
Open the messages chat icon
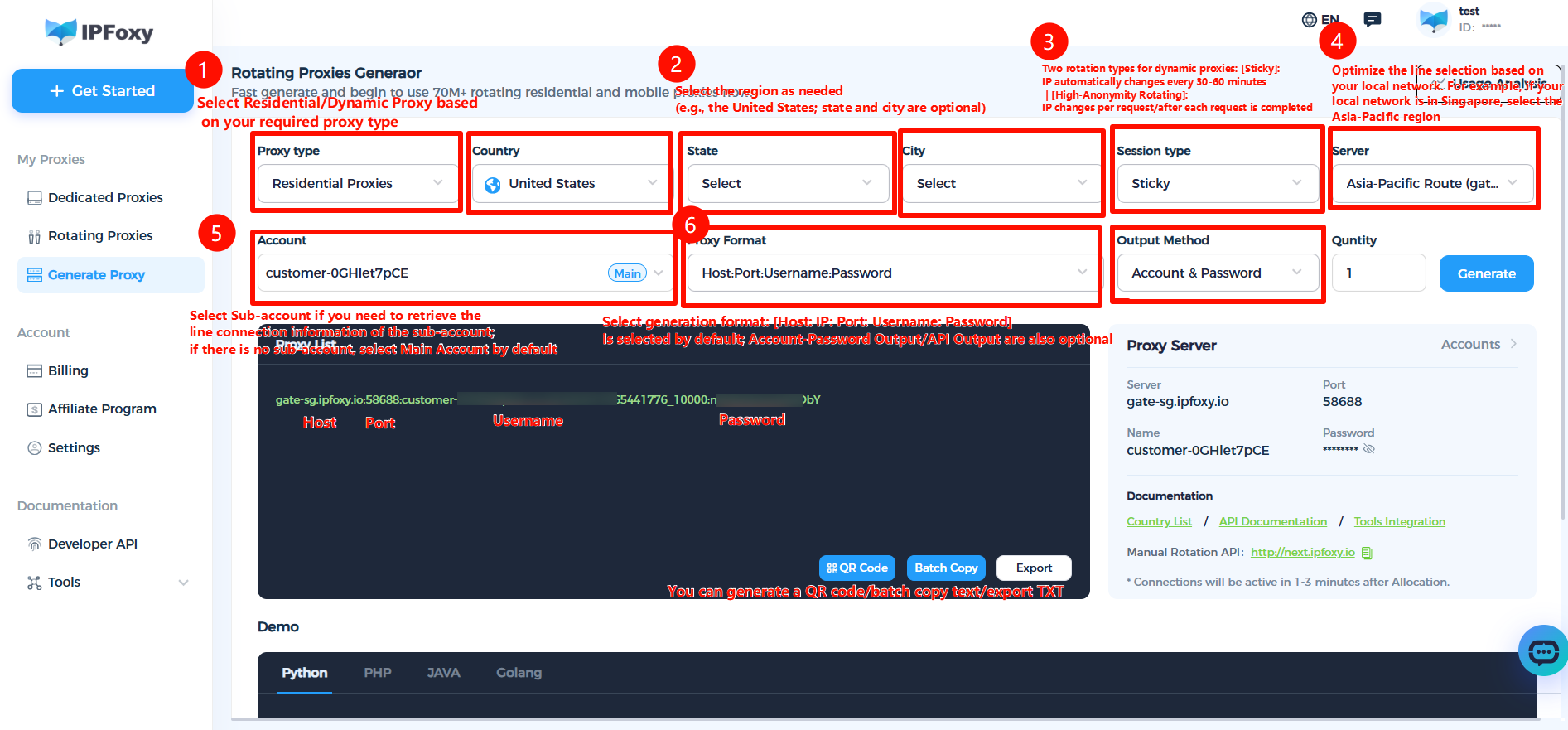1373,20
